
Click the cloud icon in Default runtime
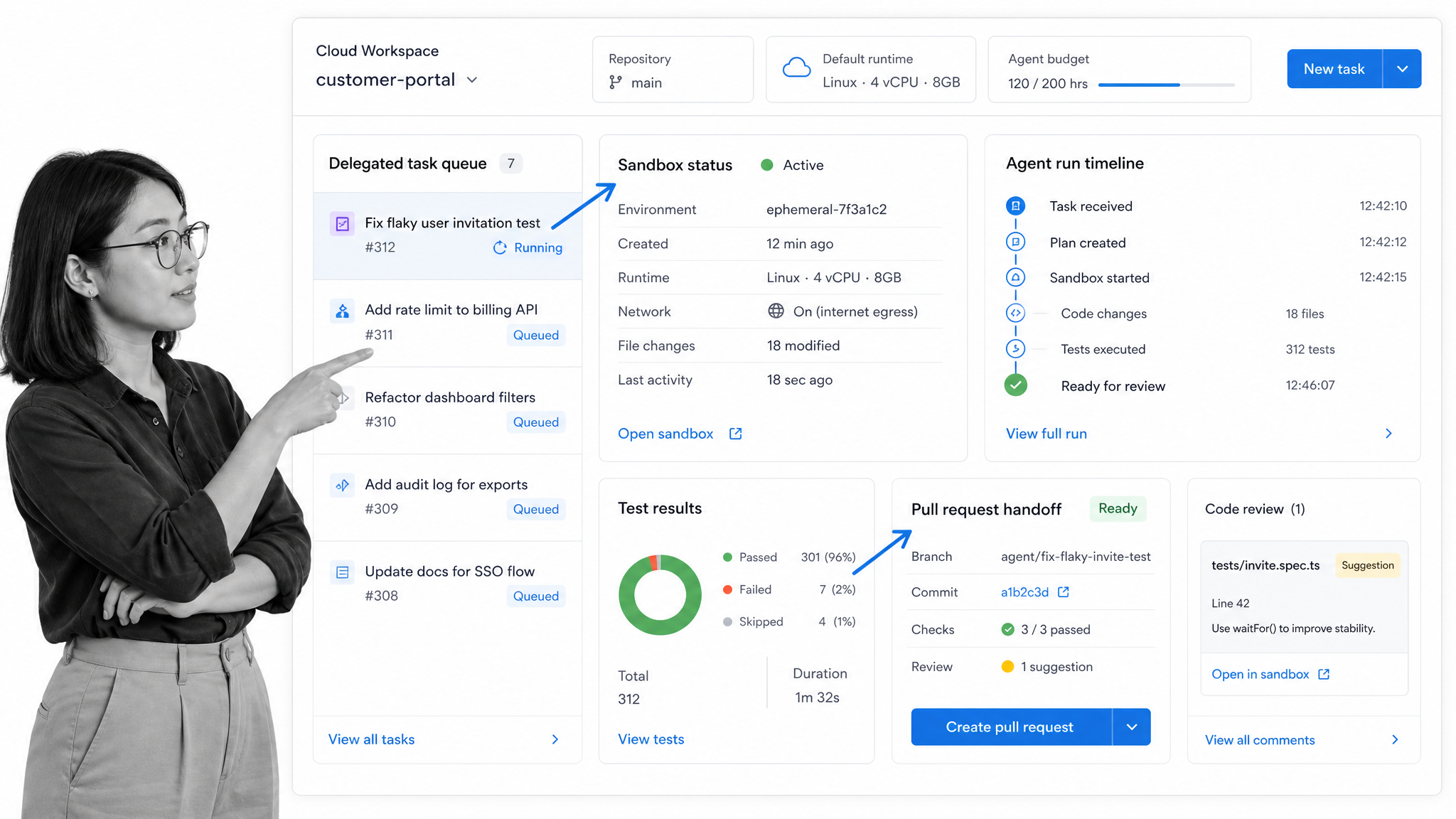(x=796, y=68)
